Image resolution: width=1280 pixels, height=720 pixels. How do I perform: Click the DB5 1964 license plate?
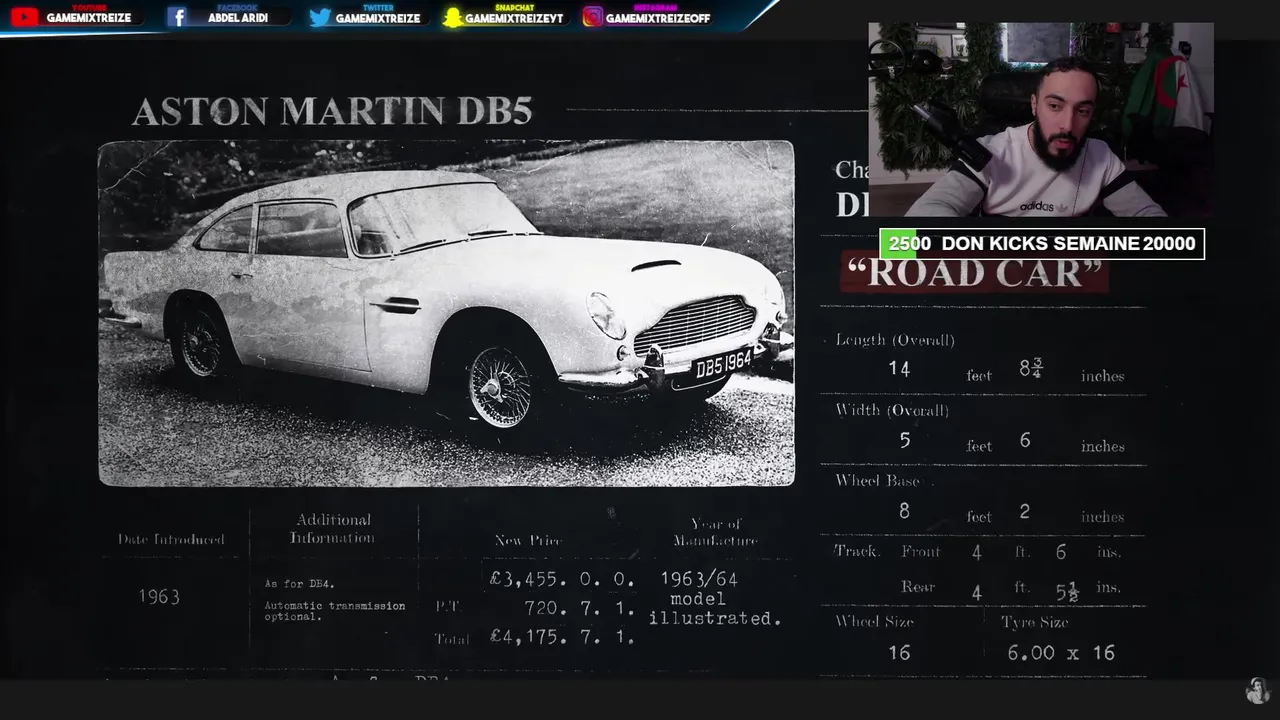pyautogui.click(x=723, y=363)
